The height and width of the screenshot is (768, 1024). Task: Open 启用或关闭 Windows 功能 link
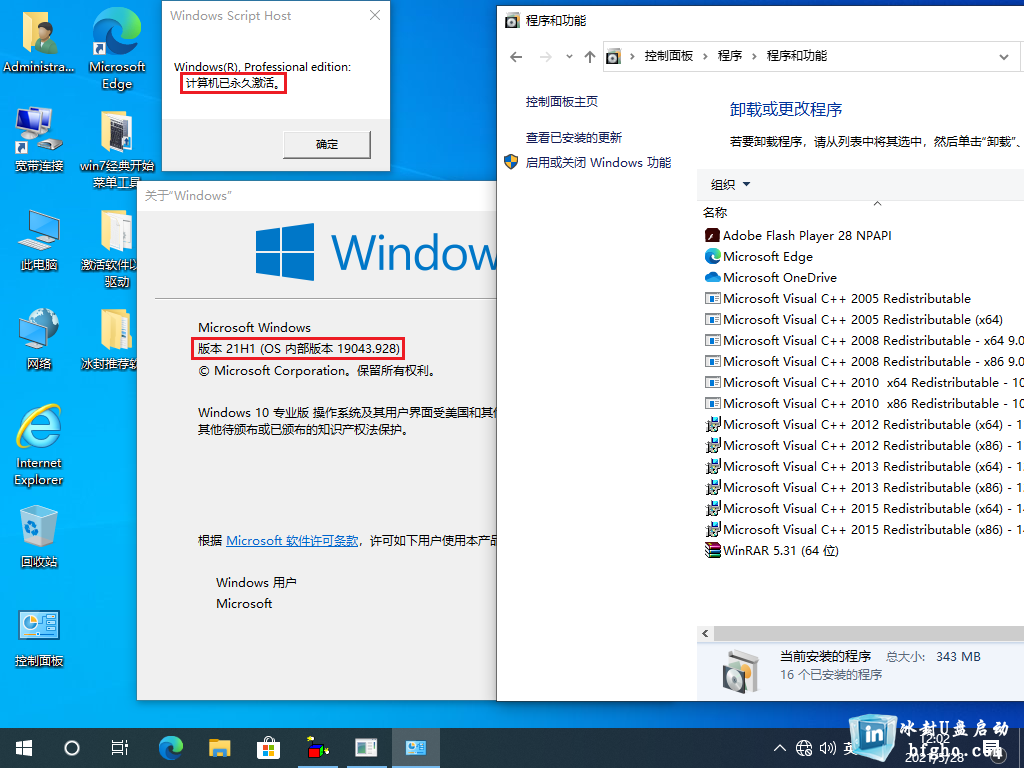click(x=598, y=162)
